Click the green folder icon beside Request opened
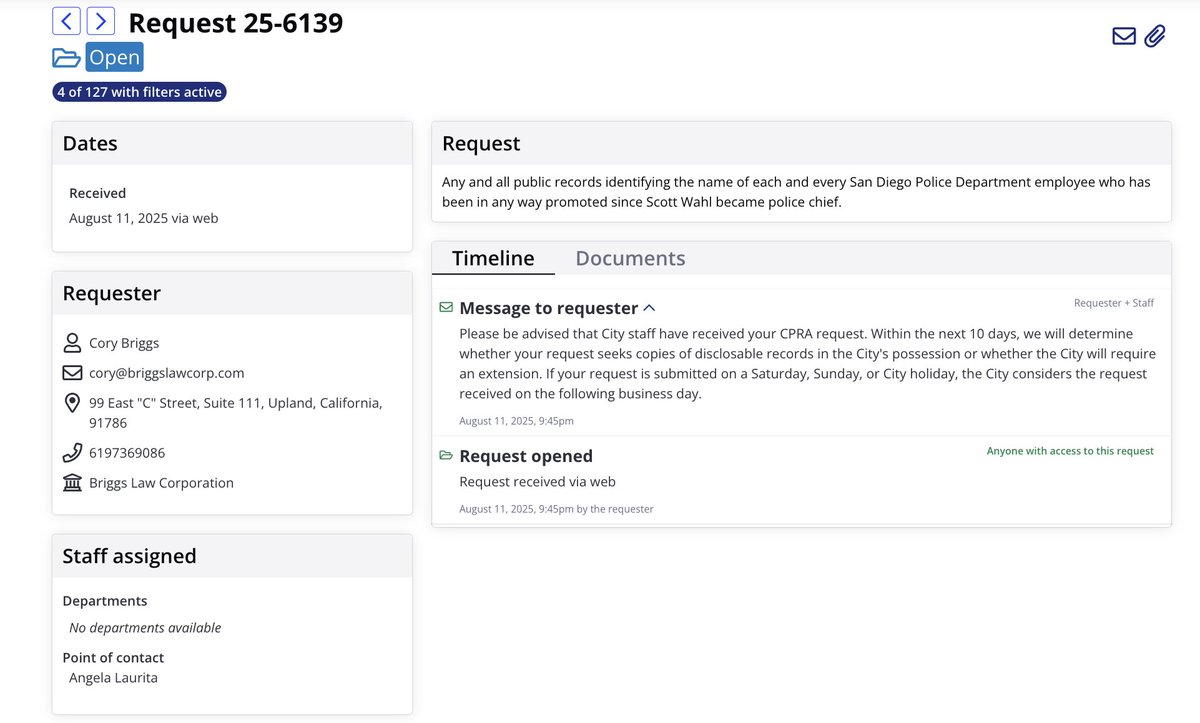 click(445, 454)
